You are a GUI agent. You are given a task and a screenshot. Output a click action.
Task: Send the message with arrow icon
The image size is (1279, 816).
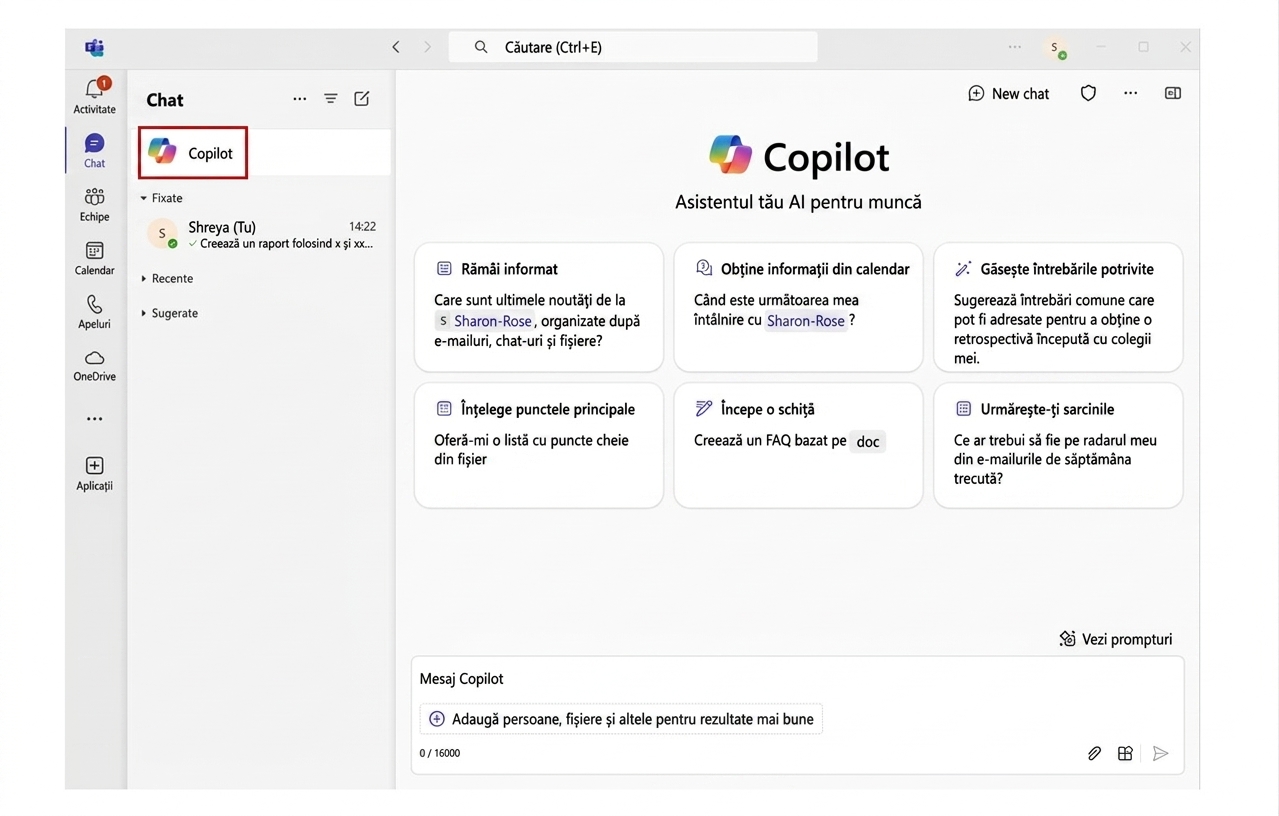[x=1160, y=753]
